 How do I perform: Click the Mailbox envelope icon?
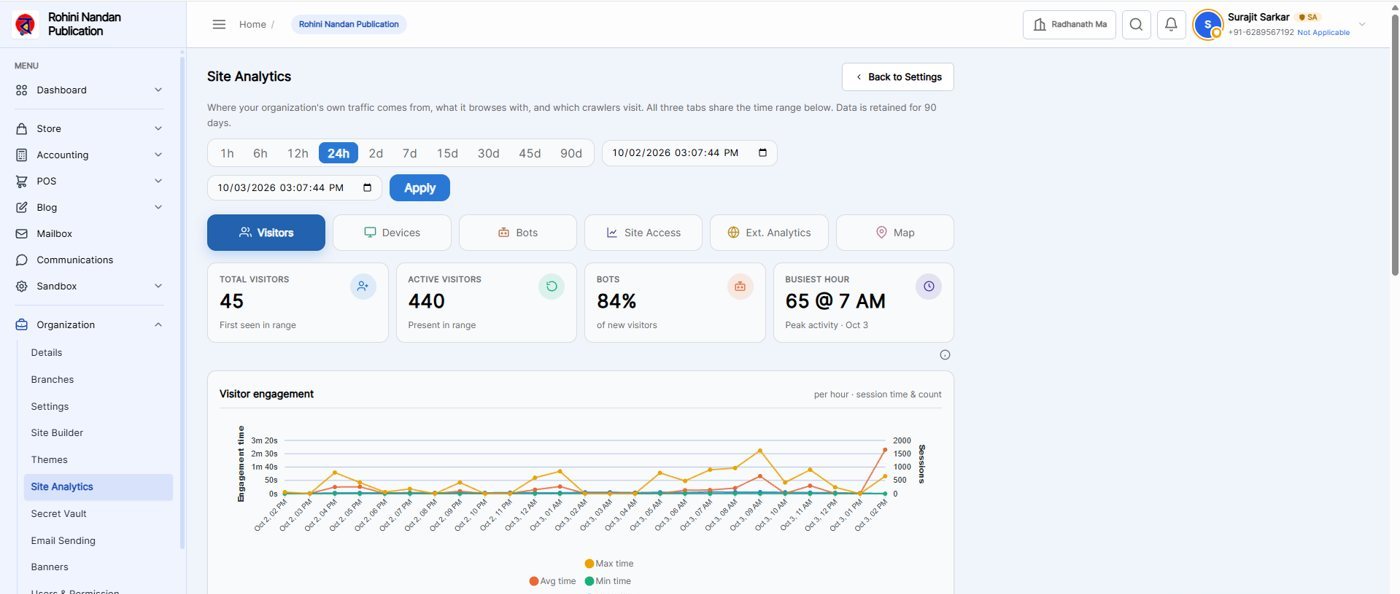pos(22,233)
